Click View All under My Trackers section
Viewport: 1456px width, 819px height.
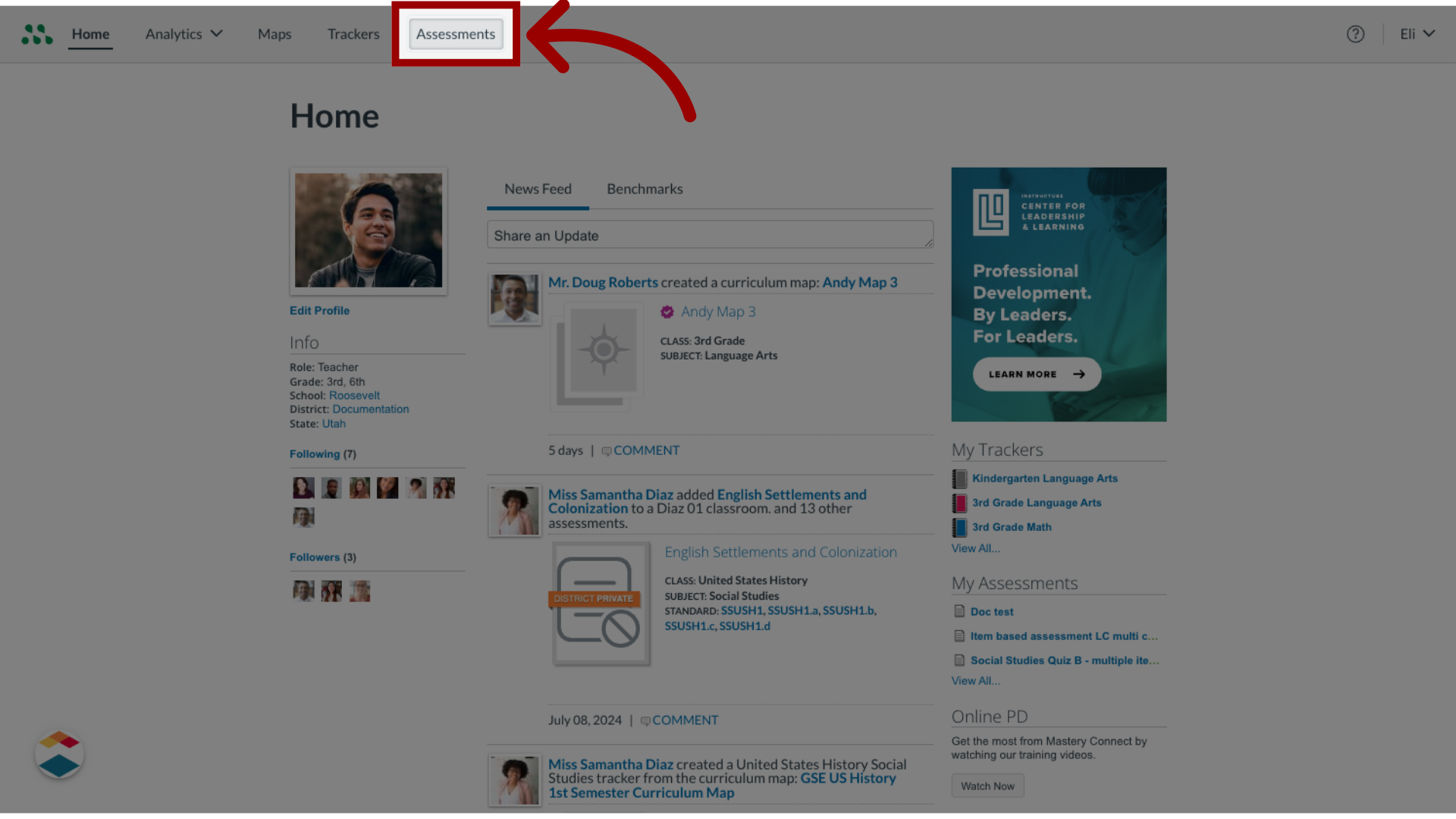tap(975, 548)
